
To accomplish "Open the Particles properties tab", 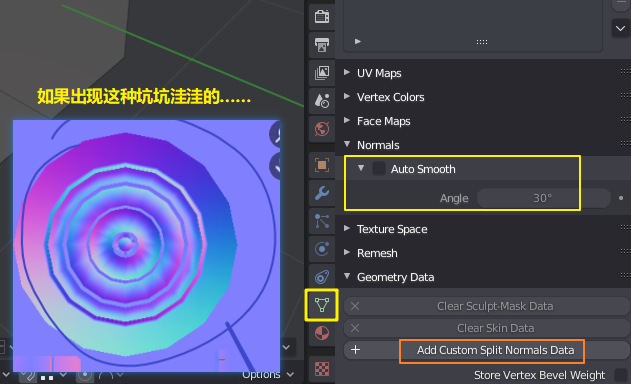I will (322, 221).
